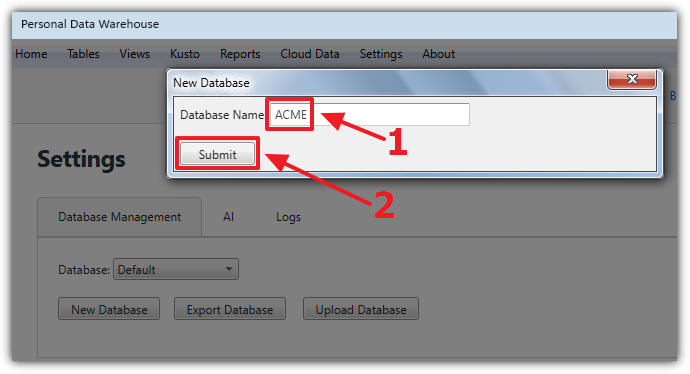This screenshot has width=690, height=374.
Task: Click the Personal Data Warehouse window title
Action: (90, 24)
